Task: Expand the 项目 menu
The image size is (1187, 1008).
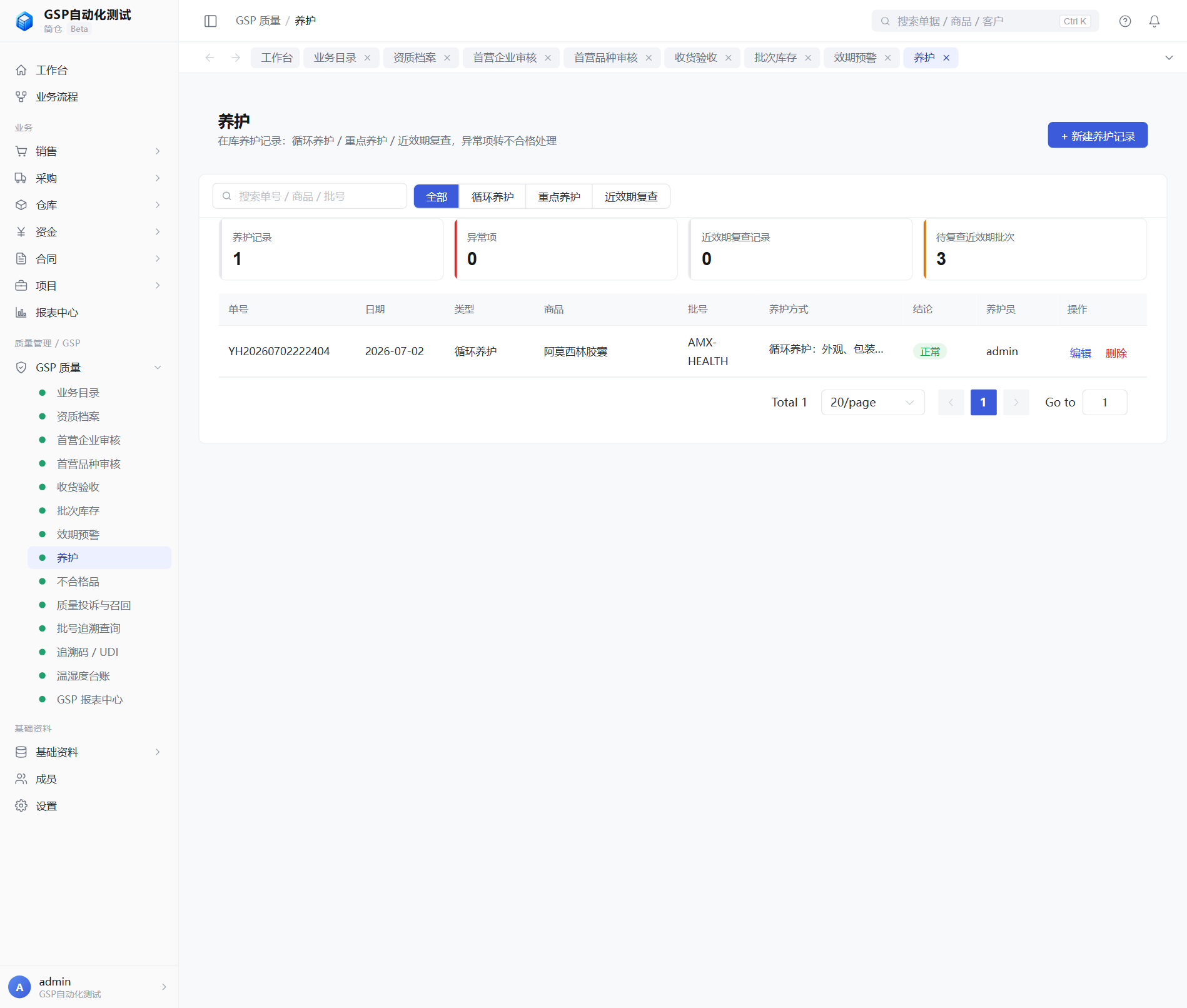Action: coord(89,286)
